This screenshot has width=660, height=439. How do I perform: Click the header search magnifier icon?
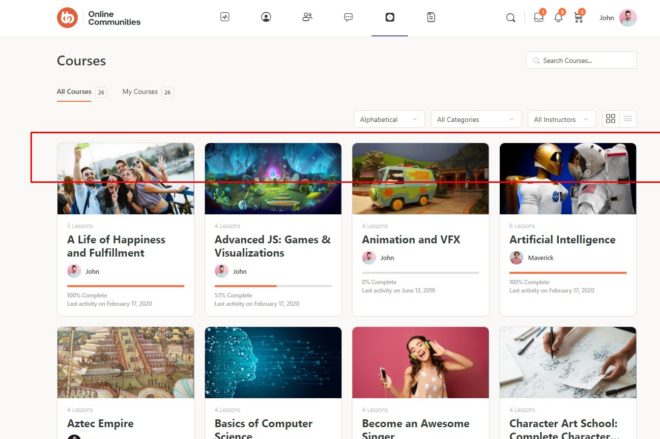coord(511,18)
